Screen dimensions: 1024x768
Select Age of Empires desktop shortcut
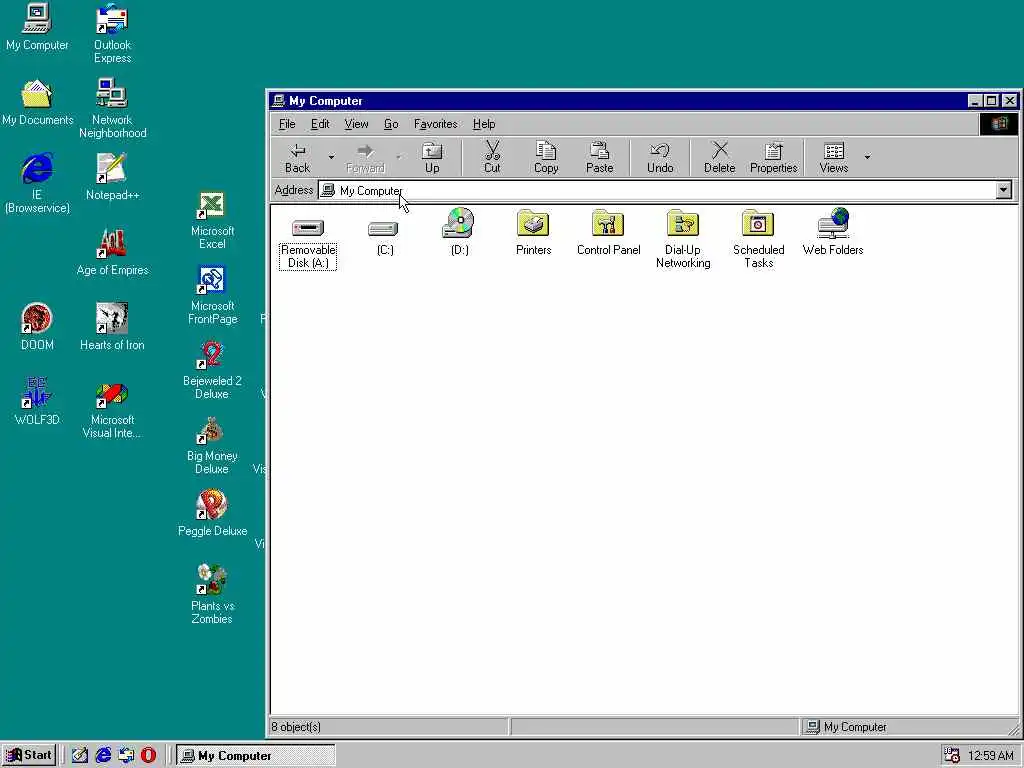(x=112, y=252)
